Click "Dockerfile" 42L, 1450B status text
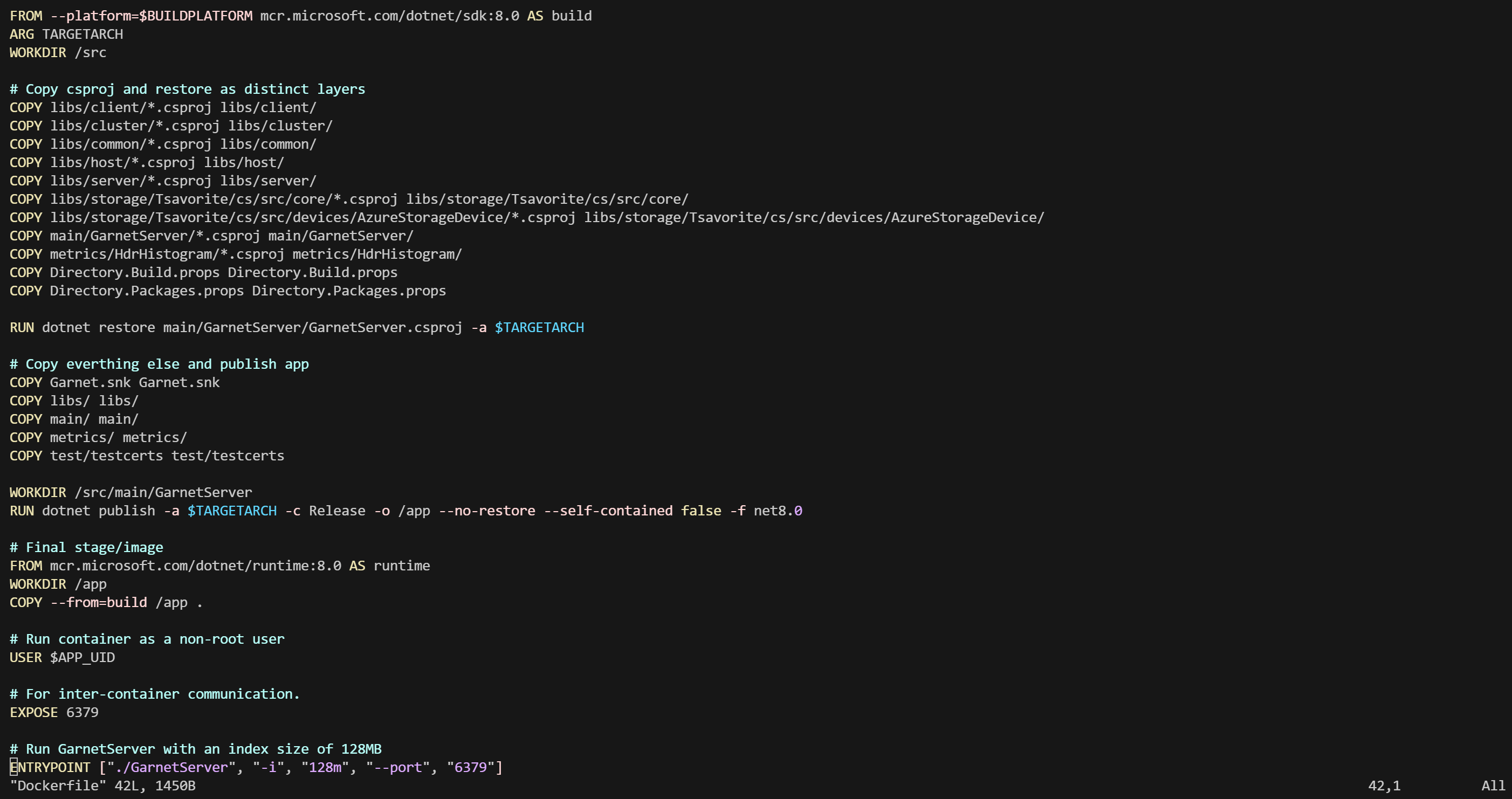1512x799 pixels. point(102,786)
